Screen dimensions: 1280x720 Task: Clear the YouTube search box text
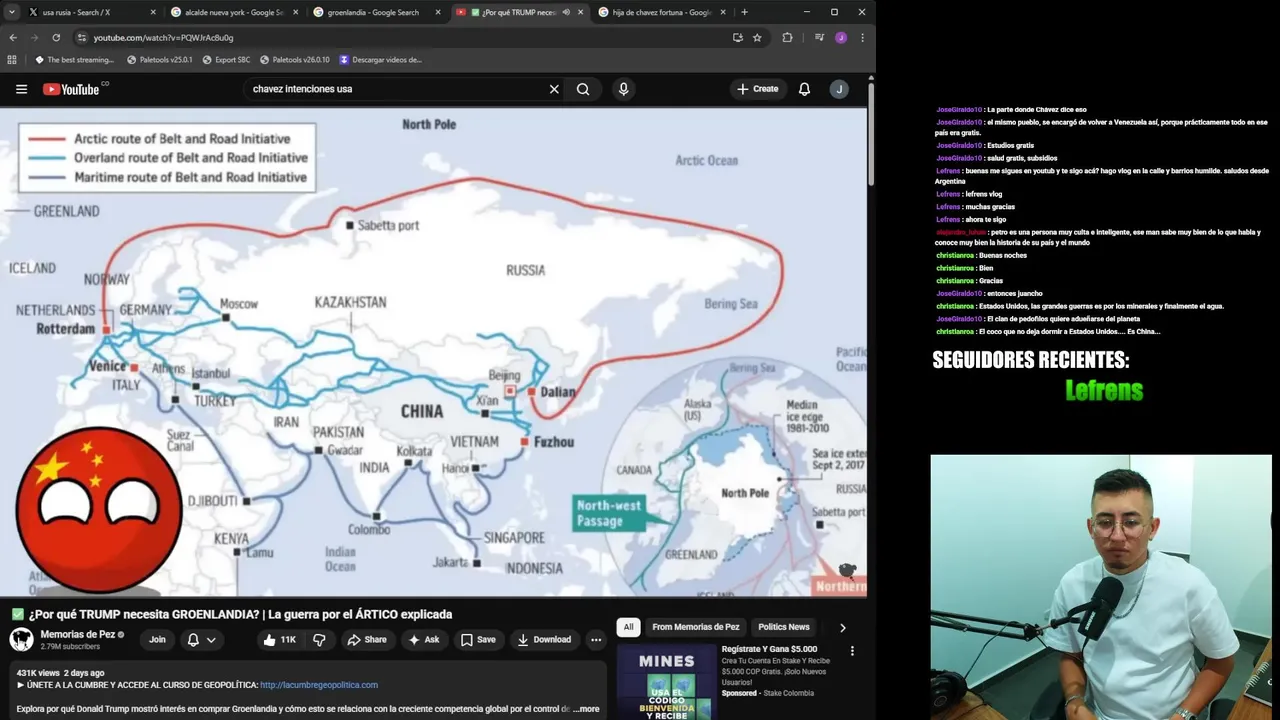coord(554,89)
